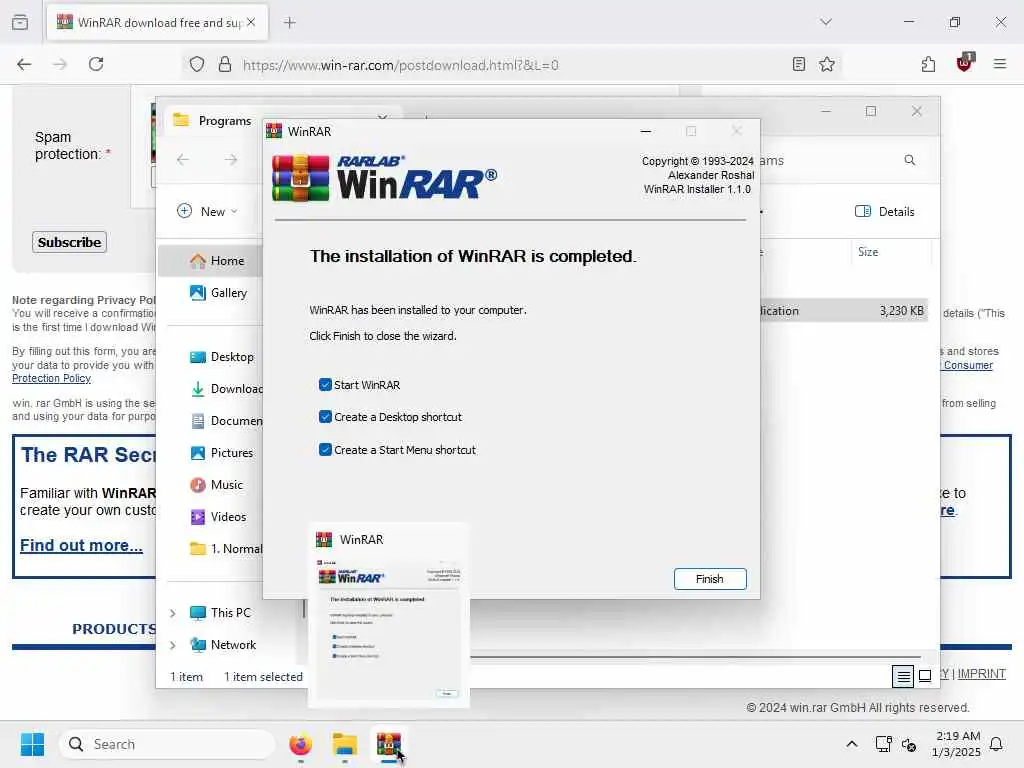Close the WinRAR download tab
The image size is (1024, 768).
tap(251, 22)
